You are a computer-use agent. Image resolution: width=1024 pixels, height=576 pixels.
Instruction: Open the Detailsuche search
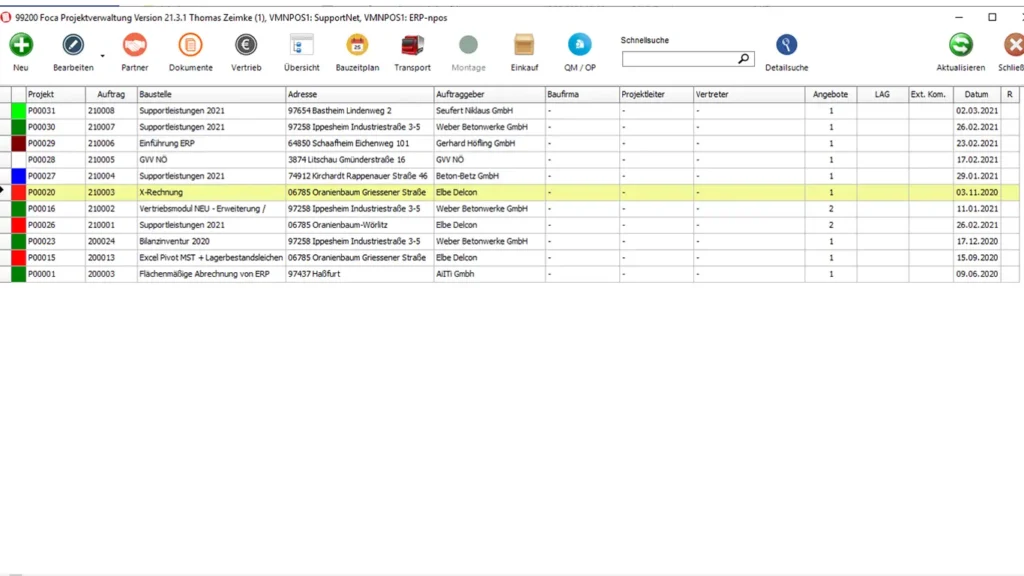click(786, 46)
